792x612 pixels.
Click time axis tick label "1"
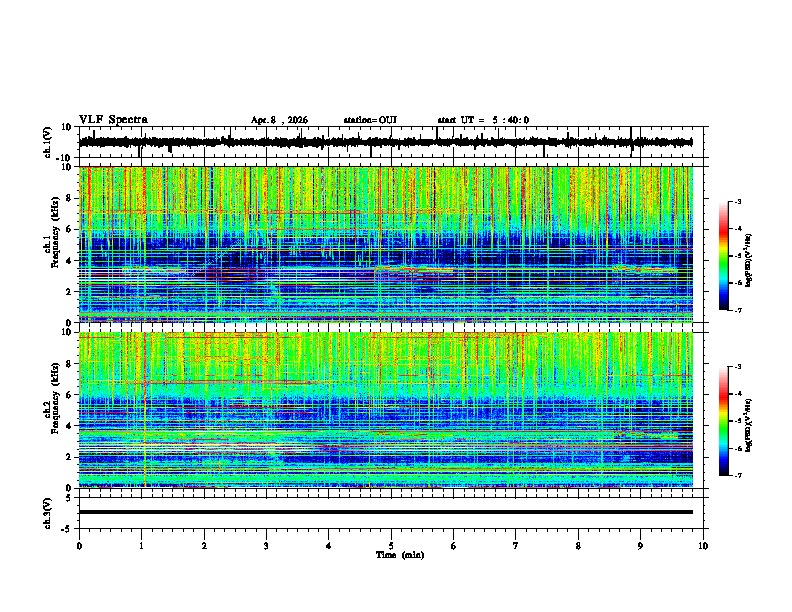[141, 546]
